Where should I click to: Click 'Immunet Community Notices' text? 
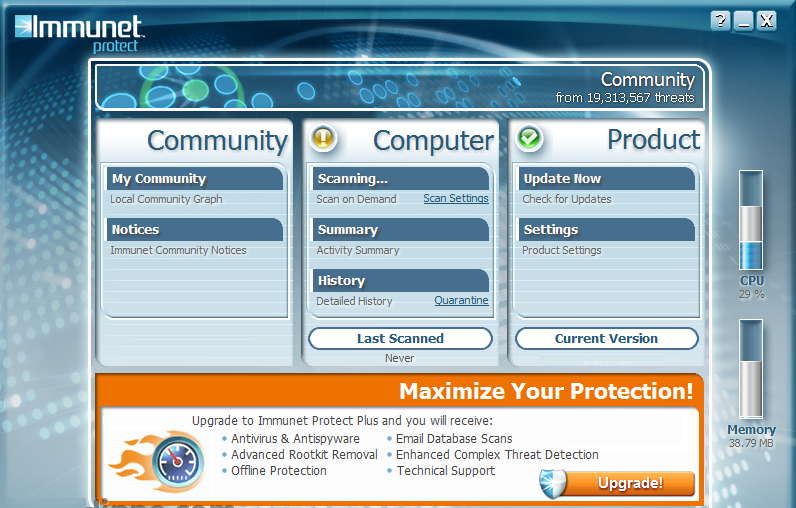tap(178, 250)
